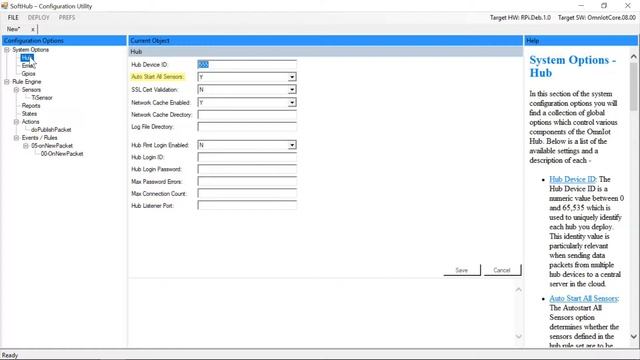This screenshot has height=360, width=640.
Task: Select the TiSensor tree item
Action: coord(42,98)
